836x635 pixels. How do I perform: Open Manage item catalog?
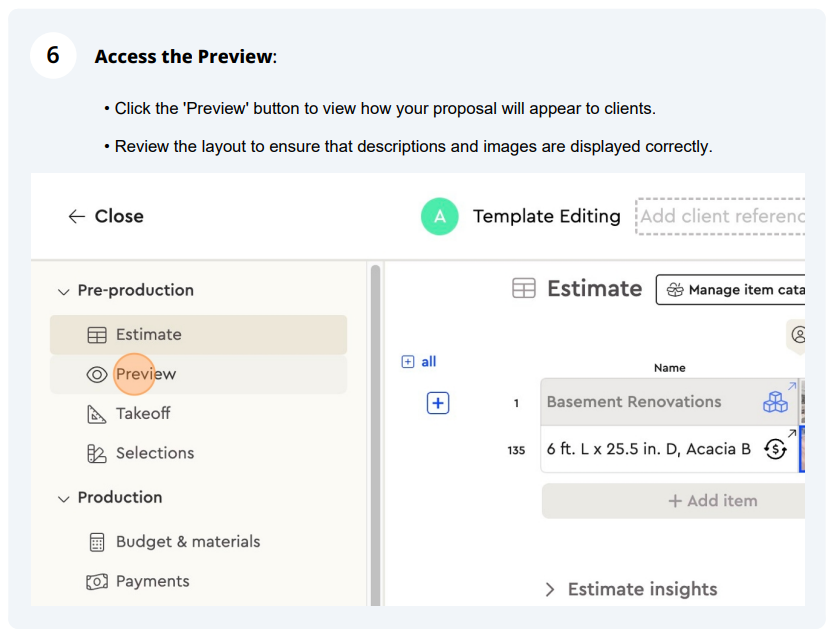730,290
